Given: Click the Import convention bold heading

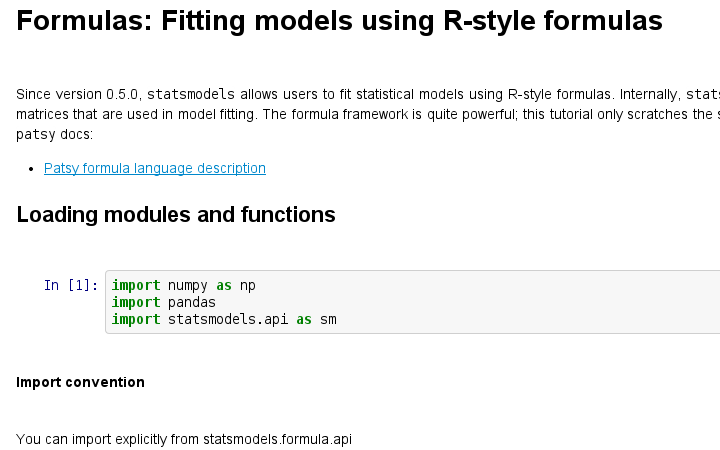Looking at the screenshot, I should click(81, 382).
